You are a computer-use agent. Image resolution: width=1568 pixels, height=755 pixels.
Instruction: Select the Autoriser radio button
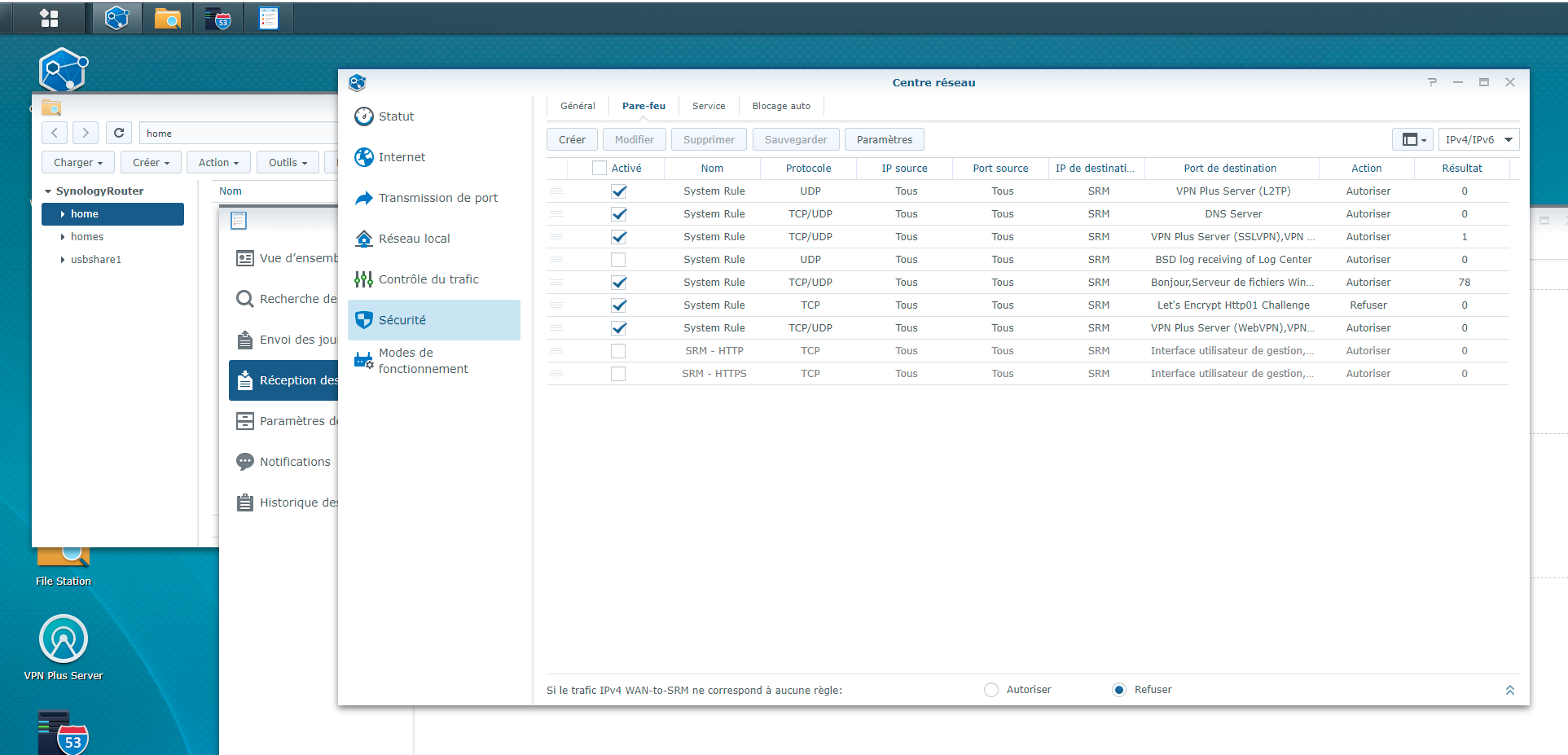pyautogui.click(x=991, y=690)
